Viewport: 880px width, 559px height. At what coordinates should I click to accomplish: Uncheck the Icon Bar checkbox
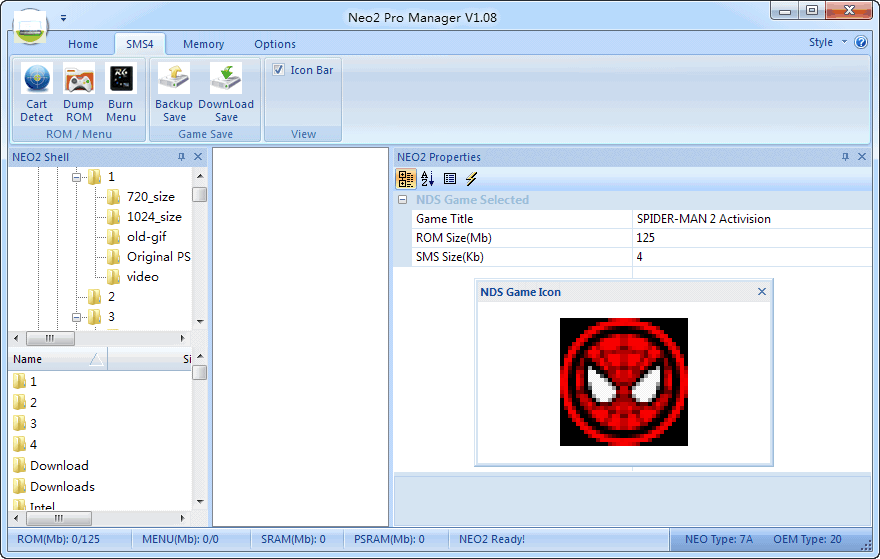pos(278,70)
